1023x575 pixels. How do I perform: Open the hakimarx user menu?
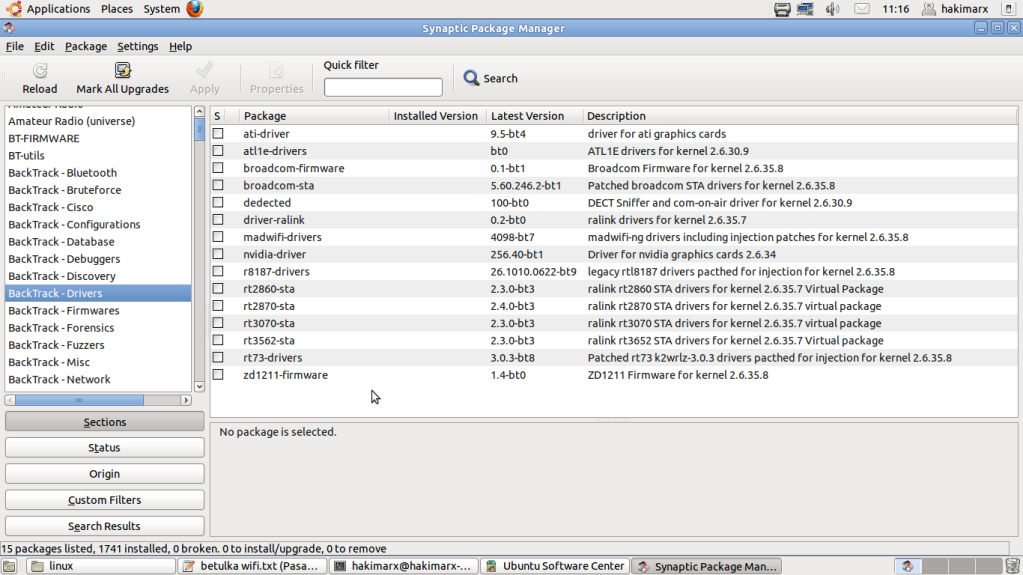pos(954,9)
